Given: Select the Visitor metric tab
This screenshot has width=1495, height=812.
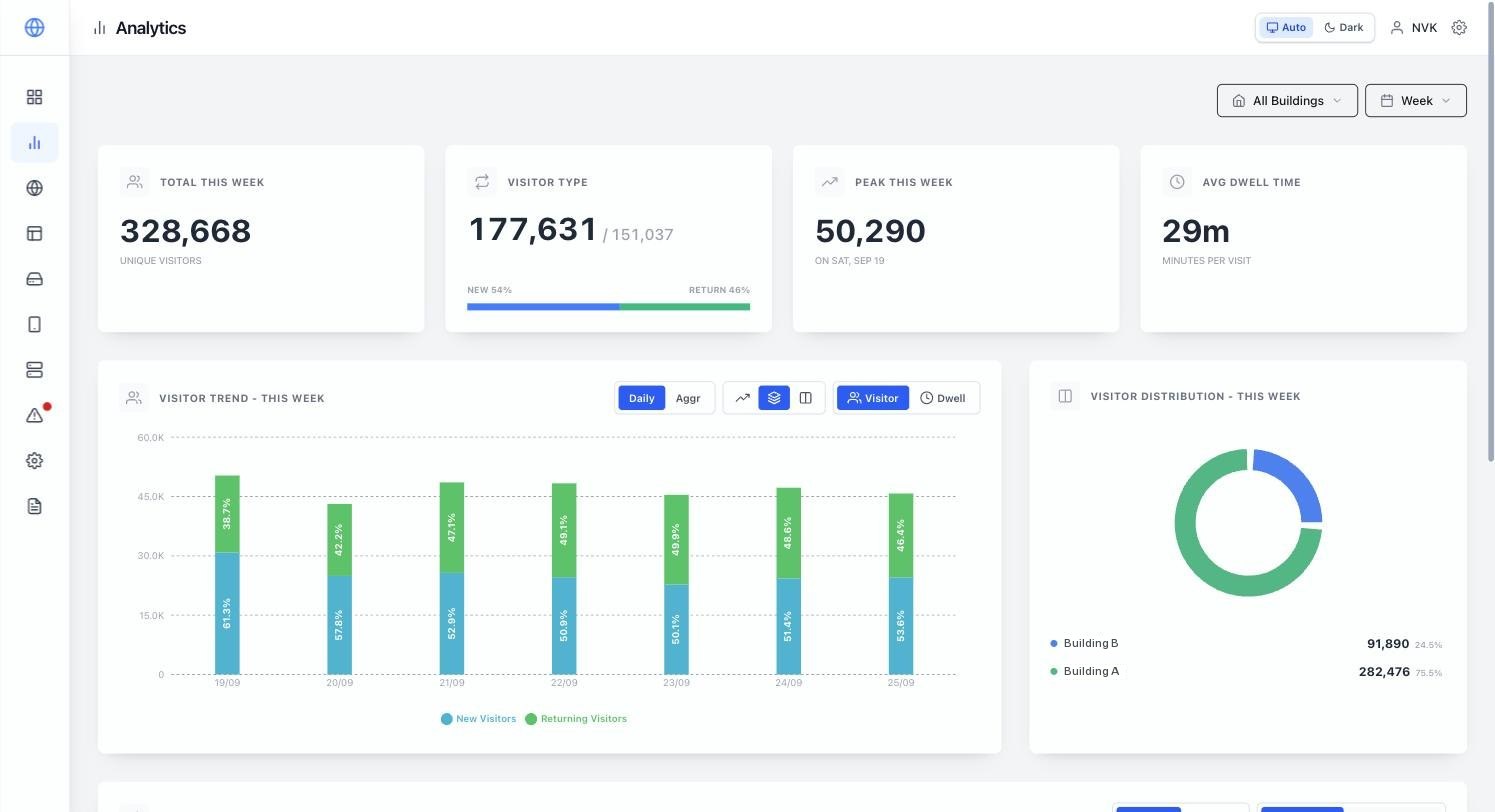Looking at the screenshot, I should tap(873, 398).
